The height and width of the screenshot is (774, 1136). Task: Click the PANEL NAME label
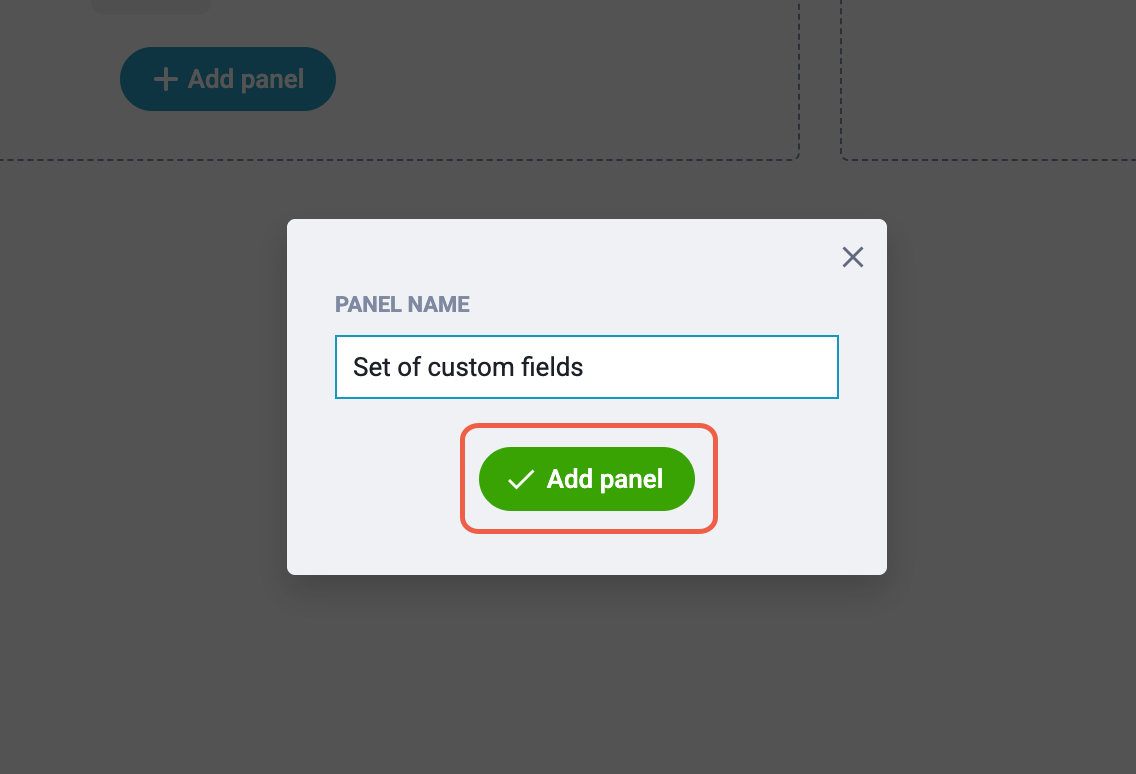click(402, 304)
